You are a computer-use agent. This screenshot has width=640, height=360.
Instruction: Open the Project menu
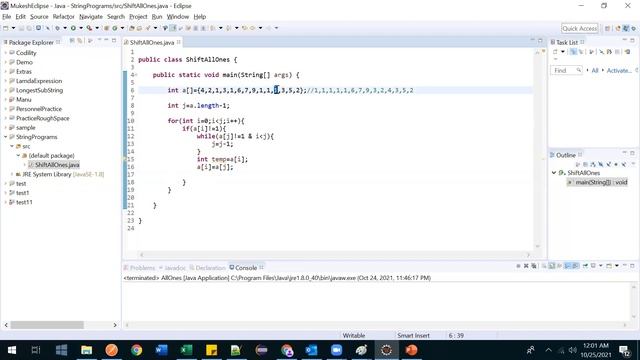tap(138, 17)
